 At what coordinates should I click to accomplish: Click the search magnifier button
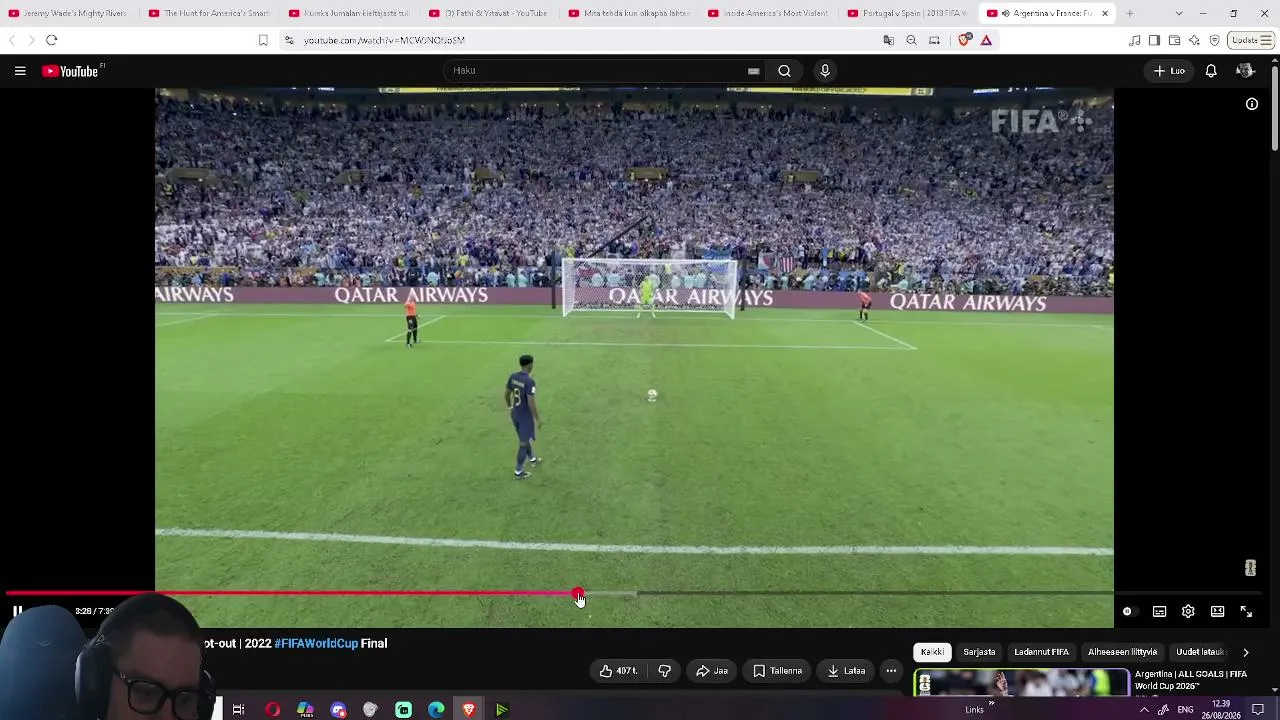785,71
